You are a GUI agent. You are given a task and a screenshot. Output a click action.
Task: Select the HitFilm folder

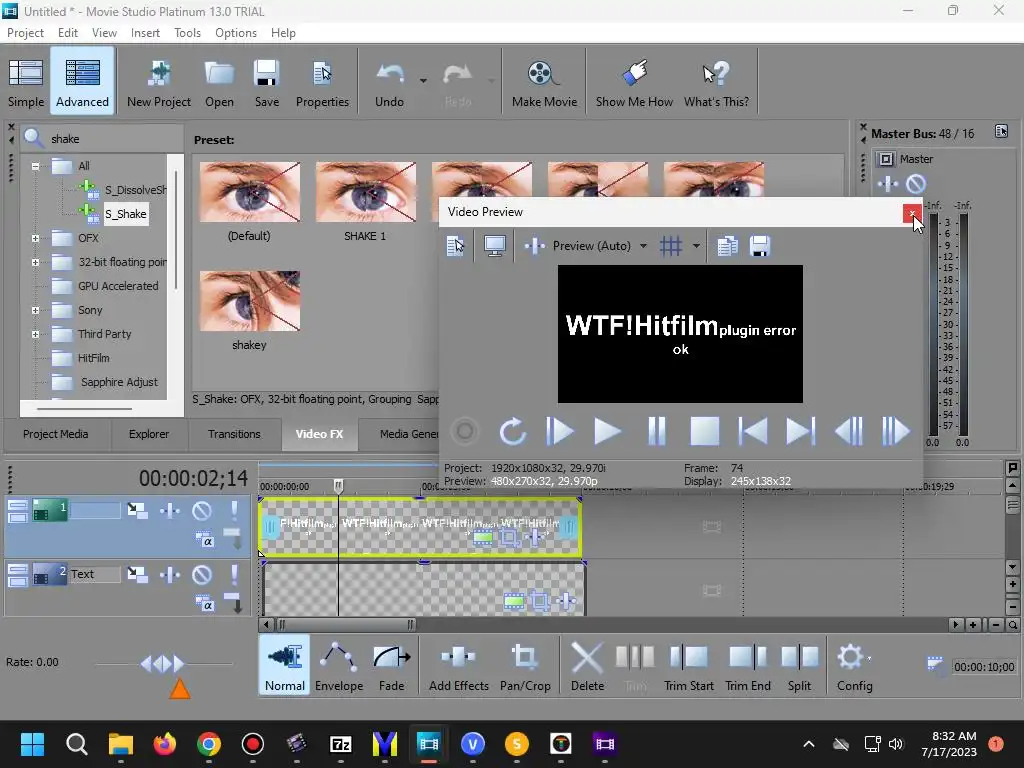click(93, 358)
